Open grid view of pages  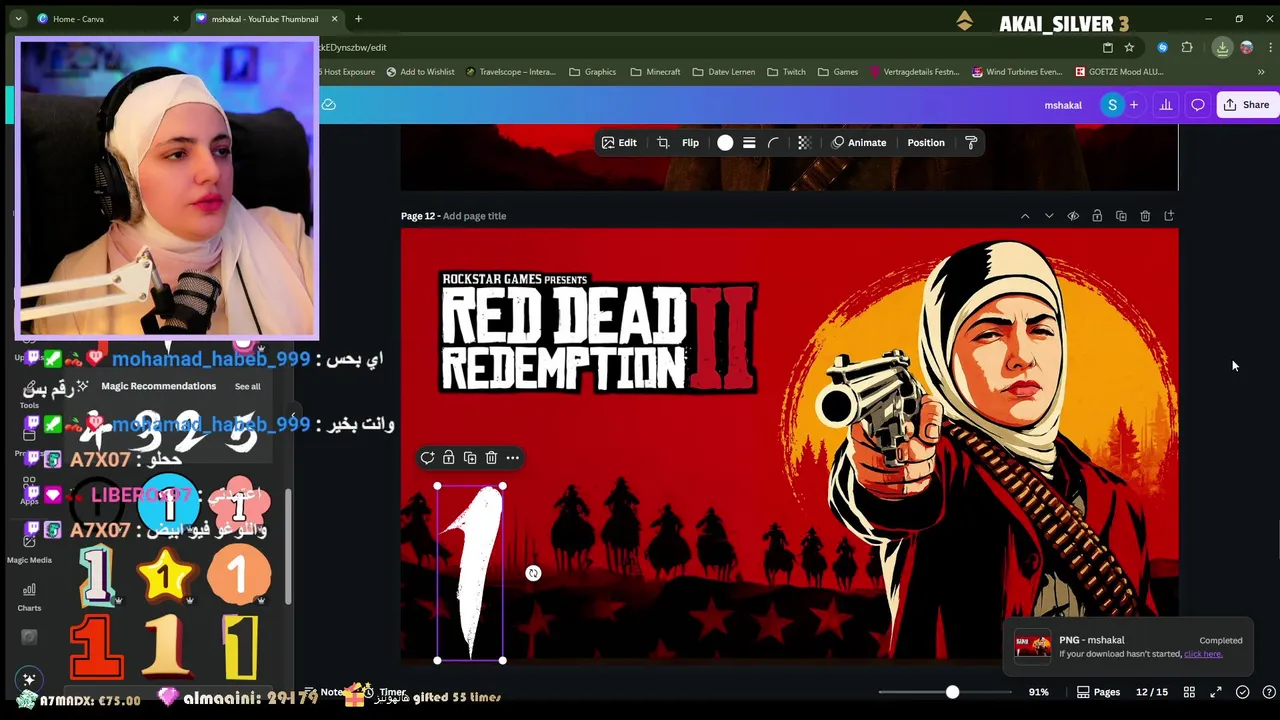point(1189,692)
